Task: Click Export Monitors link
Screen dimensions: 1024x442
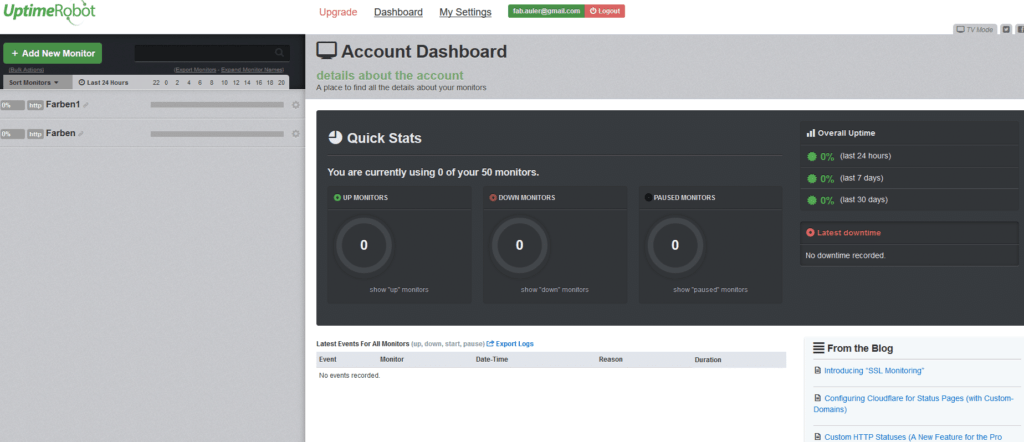Action: (x=195, y=69)
